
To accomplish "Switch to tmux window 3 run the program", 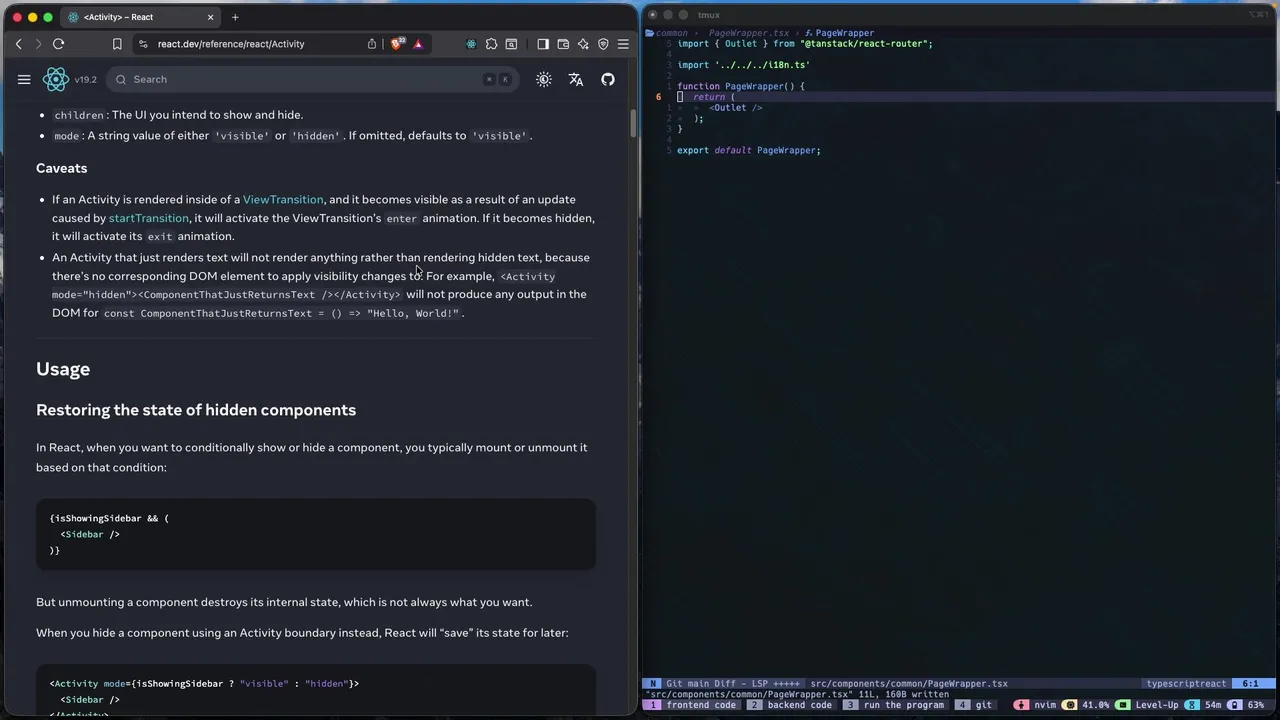I will click(x=894, y=705).
